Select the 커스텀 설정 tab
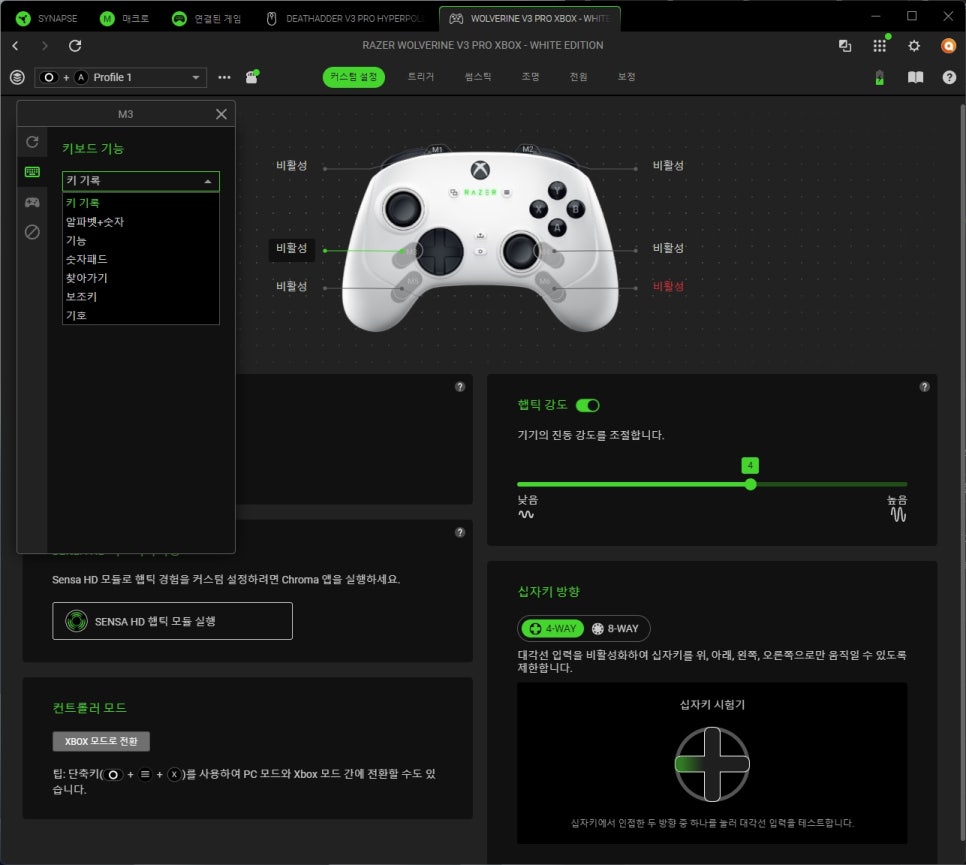 (353, 77)
